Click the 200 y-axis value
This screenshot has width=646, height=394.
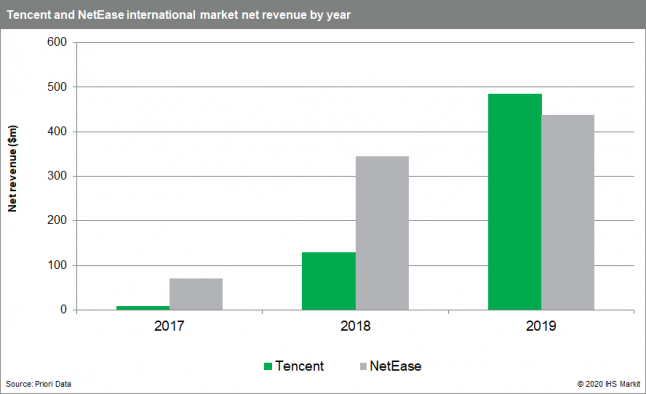pyautogui.click(x=57, y=220)
